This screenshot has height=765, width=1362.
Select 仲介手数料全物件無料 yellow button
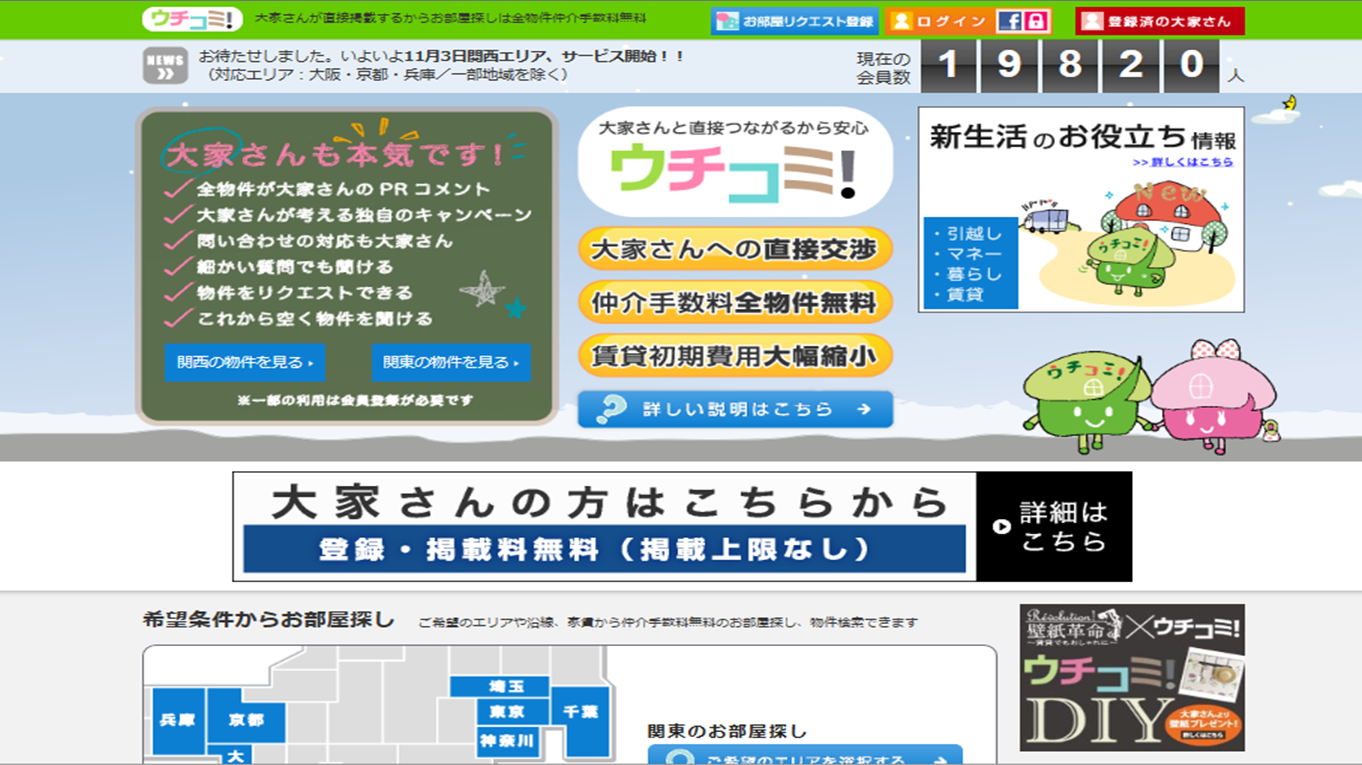pyautogui.click(x=735, y=302)
